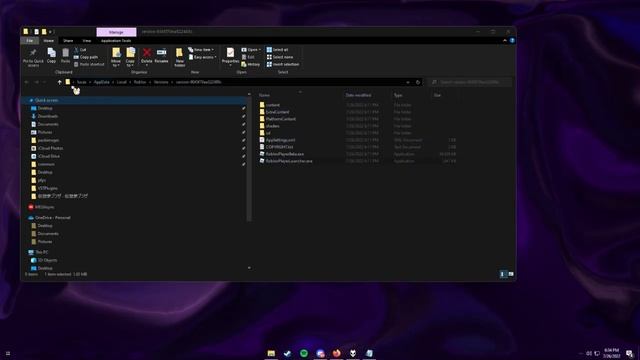Go up one folder level arrow
Viewport: 640px width, 360px height.
60,82
